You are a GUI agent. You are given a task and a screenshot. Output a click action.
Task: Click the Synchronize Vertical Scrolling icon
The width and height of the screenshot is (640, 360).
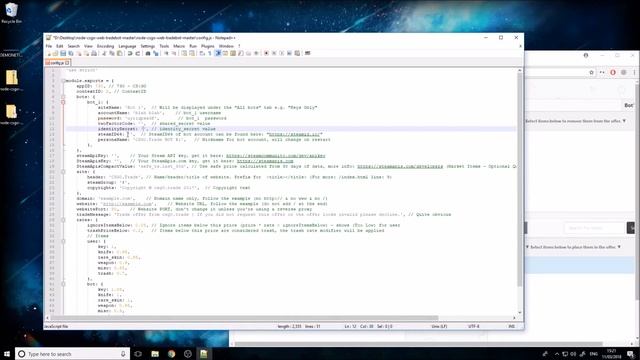click(184, 53)
